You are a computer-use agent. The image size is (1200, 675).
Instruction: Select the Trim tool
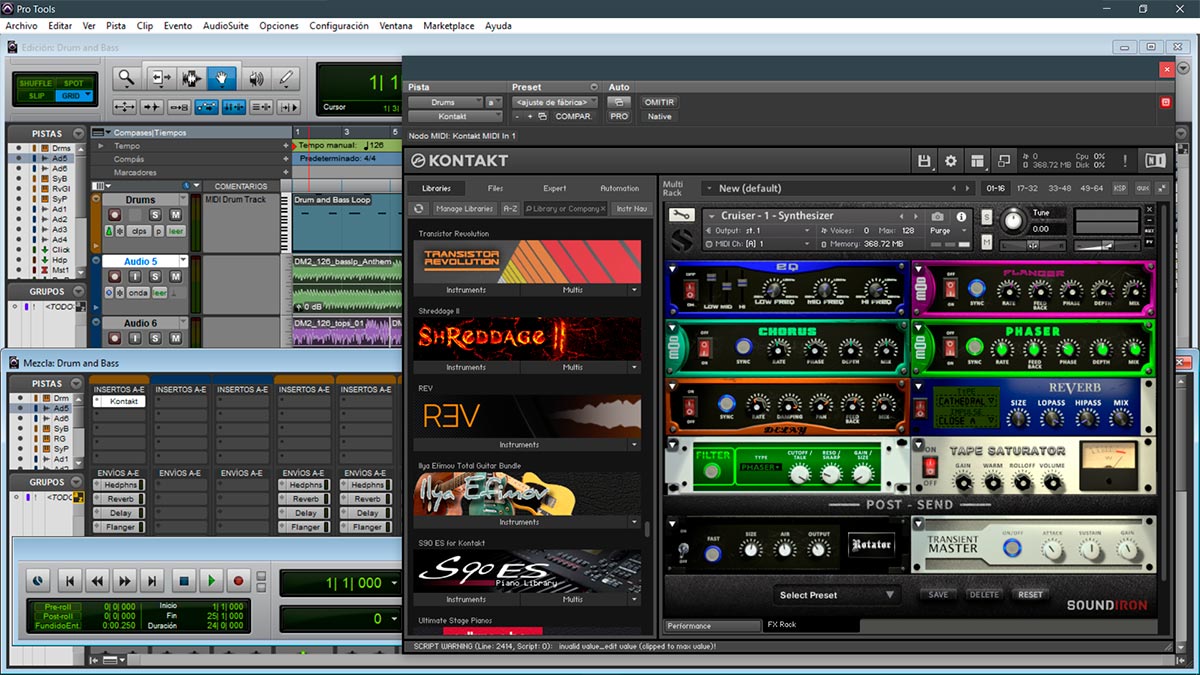pos(159,78)
